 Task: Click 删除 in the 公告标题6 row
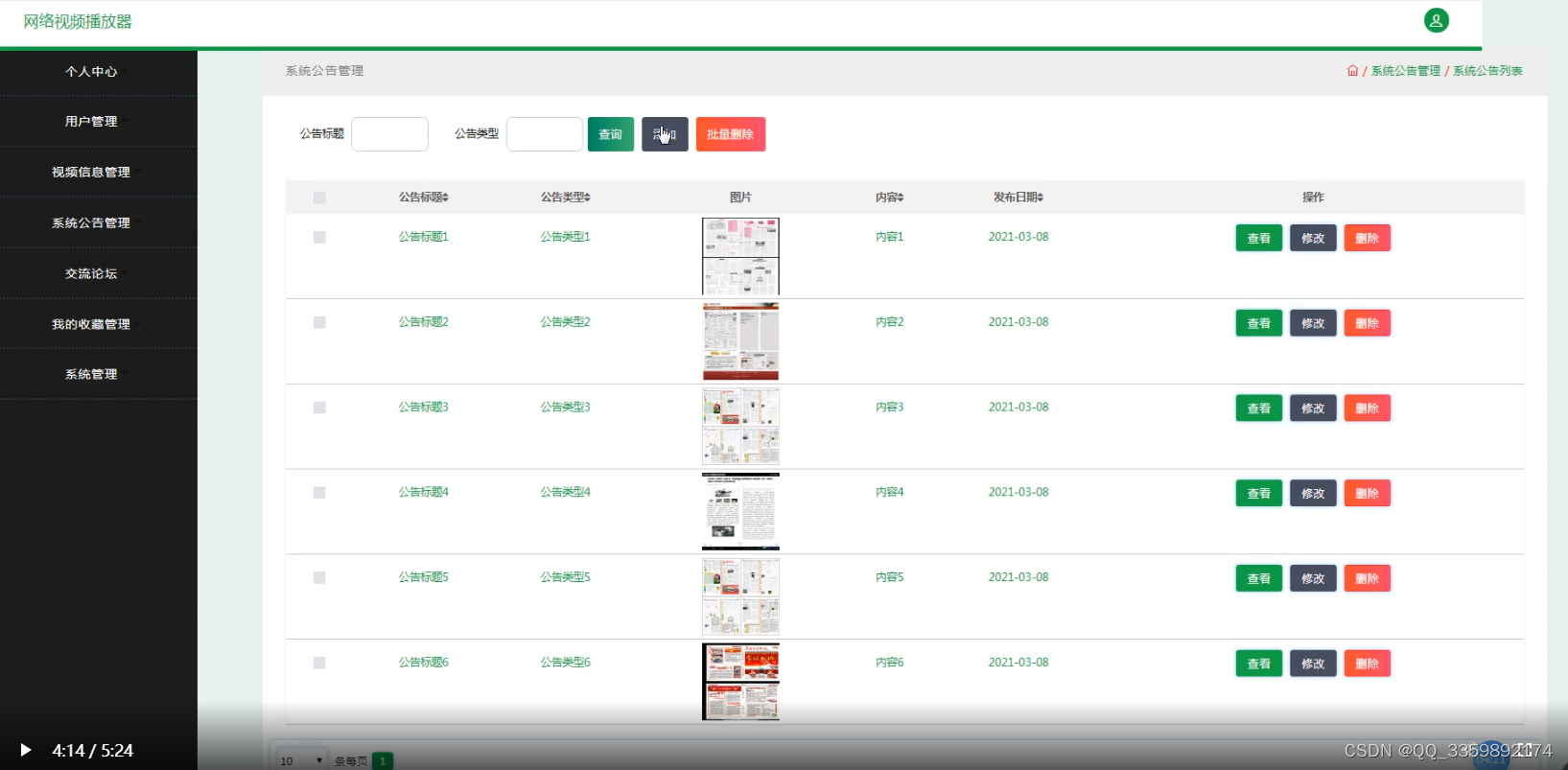pos(1367,664)
